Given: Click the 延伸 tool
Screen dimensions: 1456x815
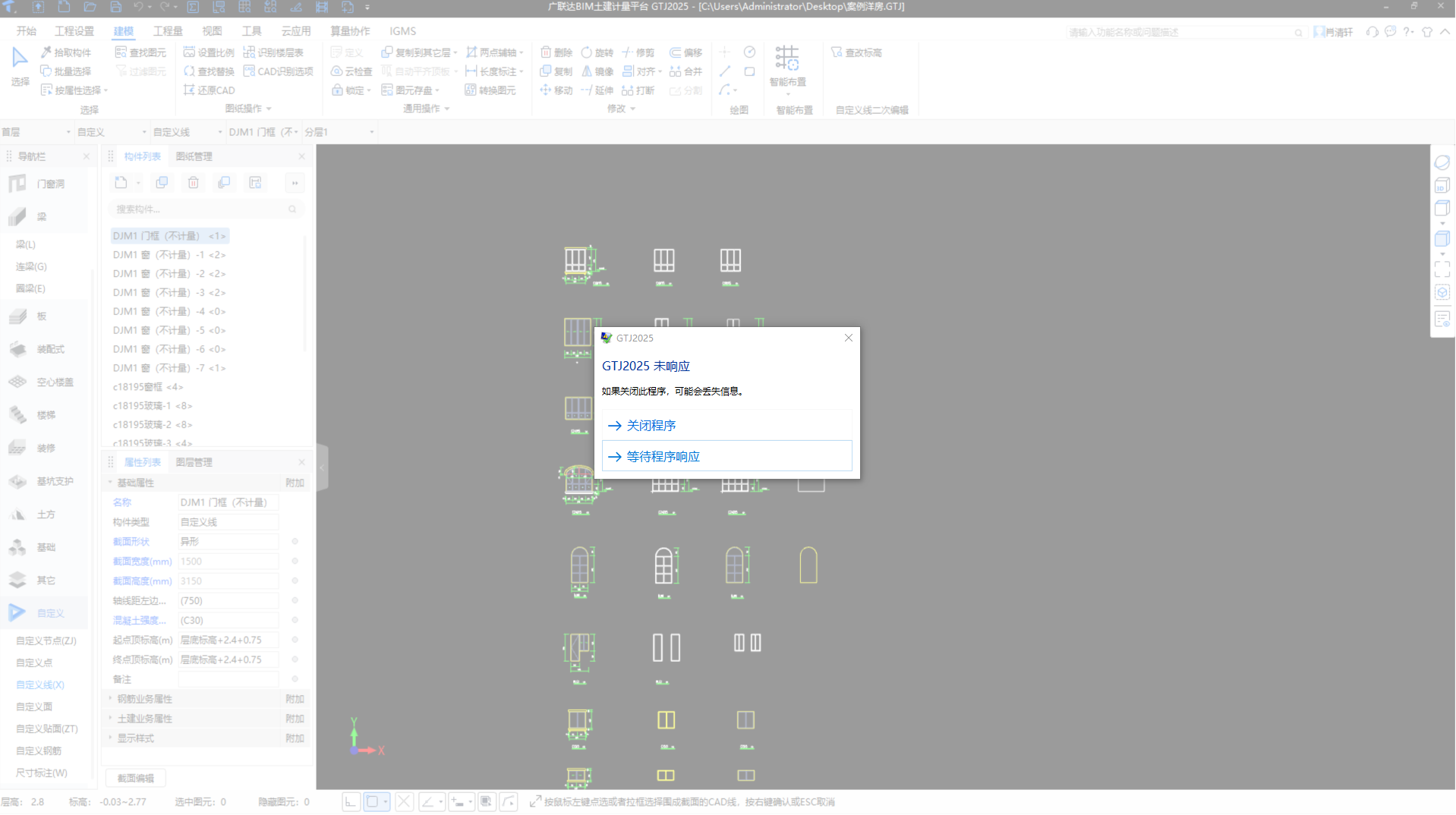Looking at the screenshot, I should coord(597,90).
